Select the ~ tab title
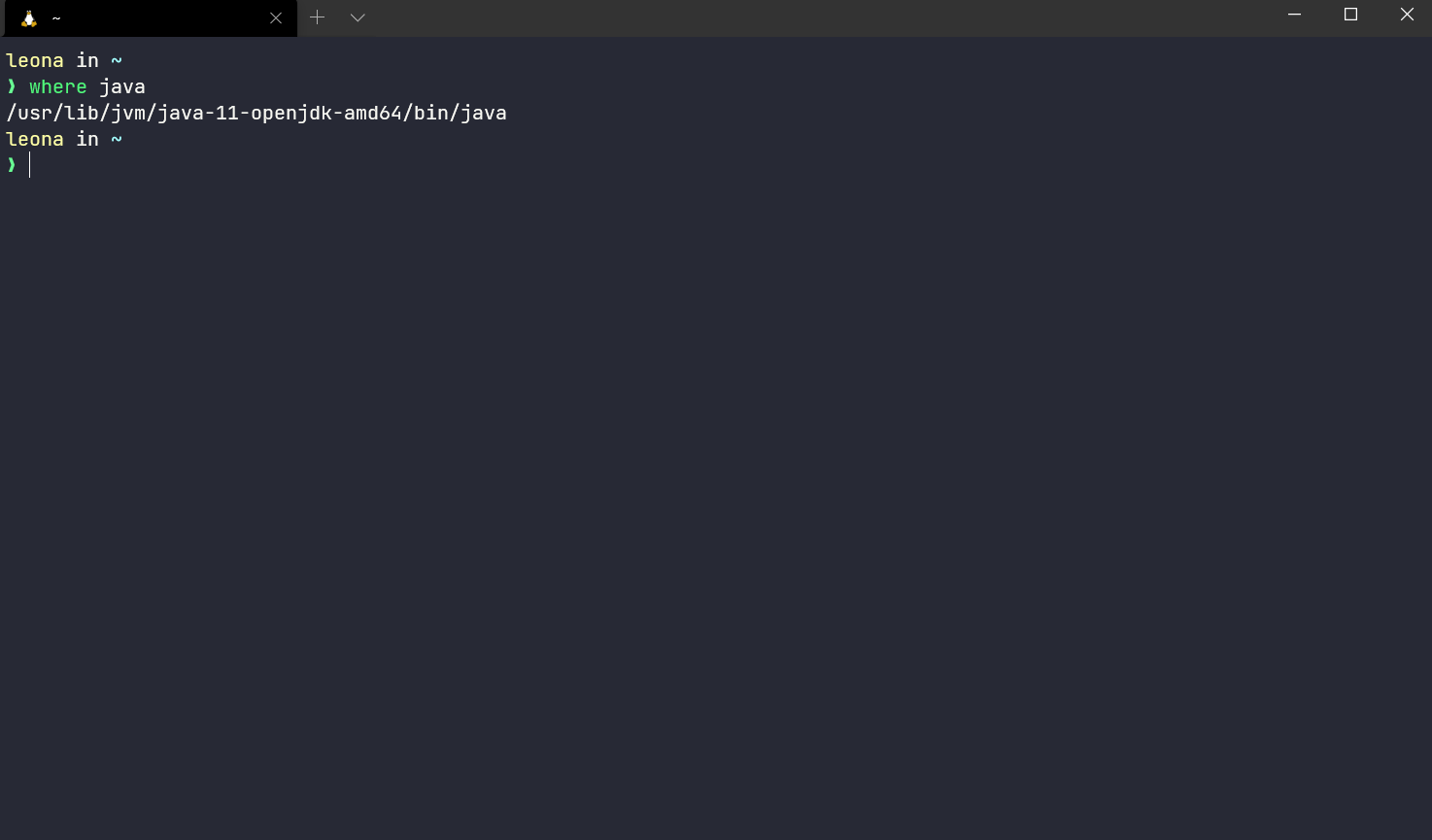 point(56,18)
